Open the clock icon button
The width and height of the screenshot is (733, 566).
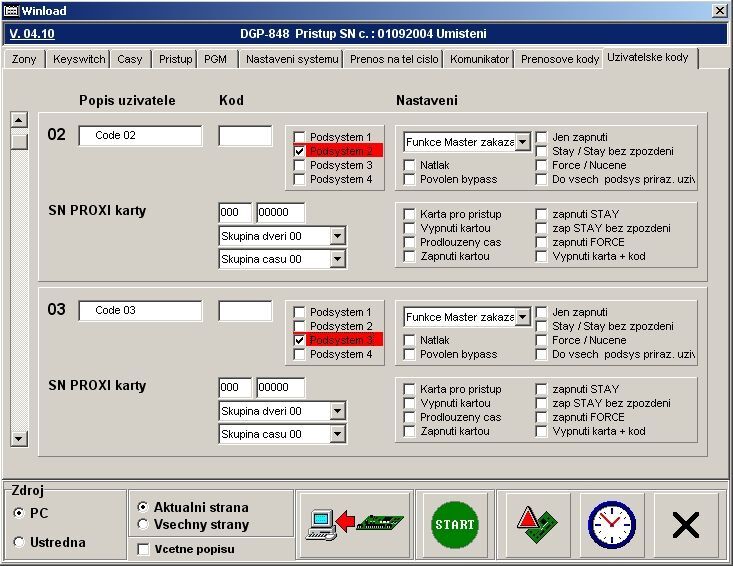click(612, 524)
